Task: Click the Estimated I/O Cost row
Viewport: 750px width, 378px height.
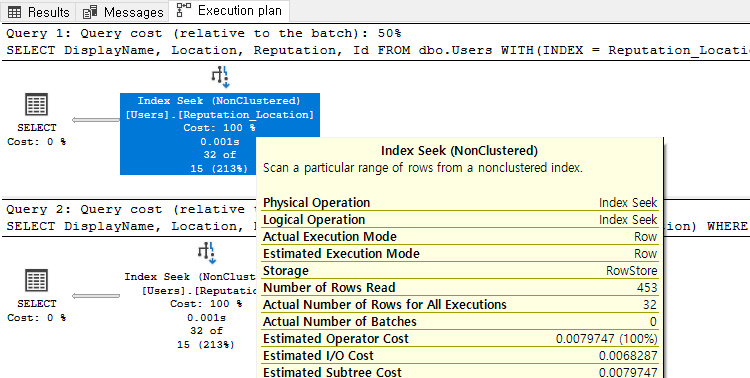Action: 460,356
